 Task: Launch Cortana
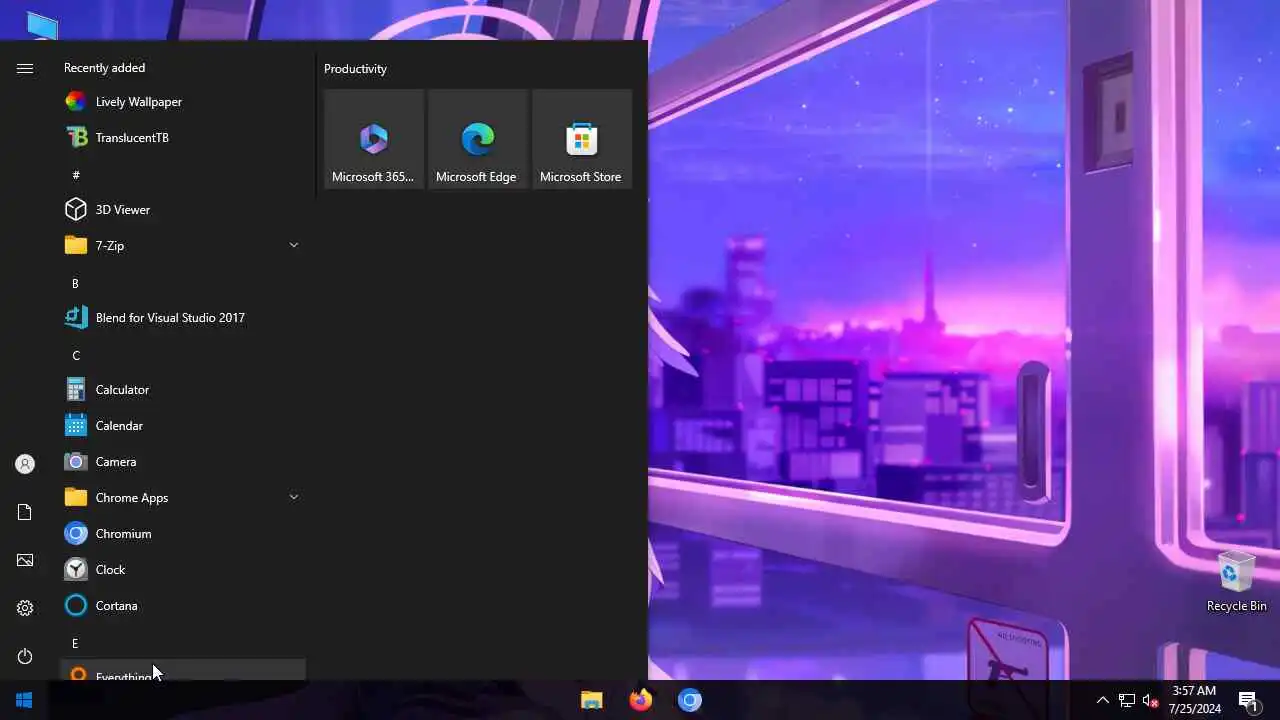(183, 606)
